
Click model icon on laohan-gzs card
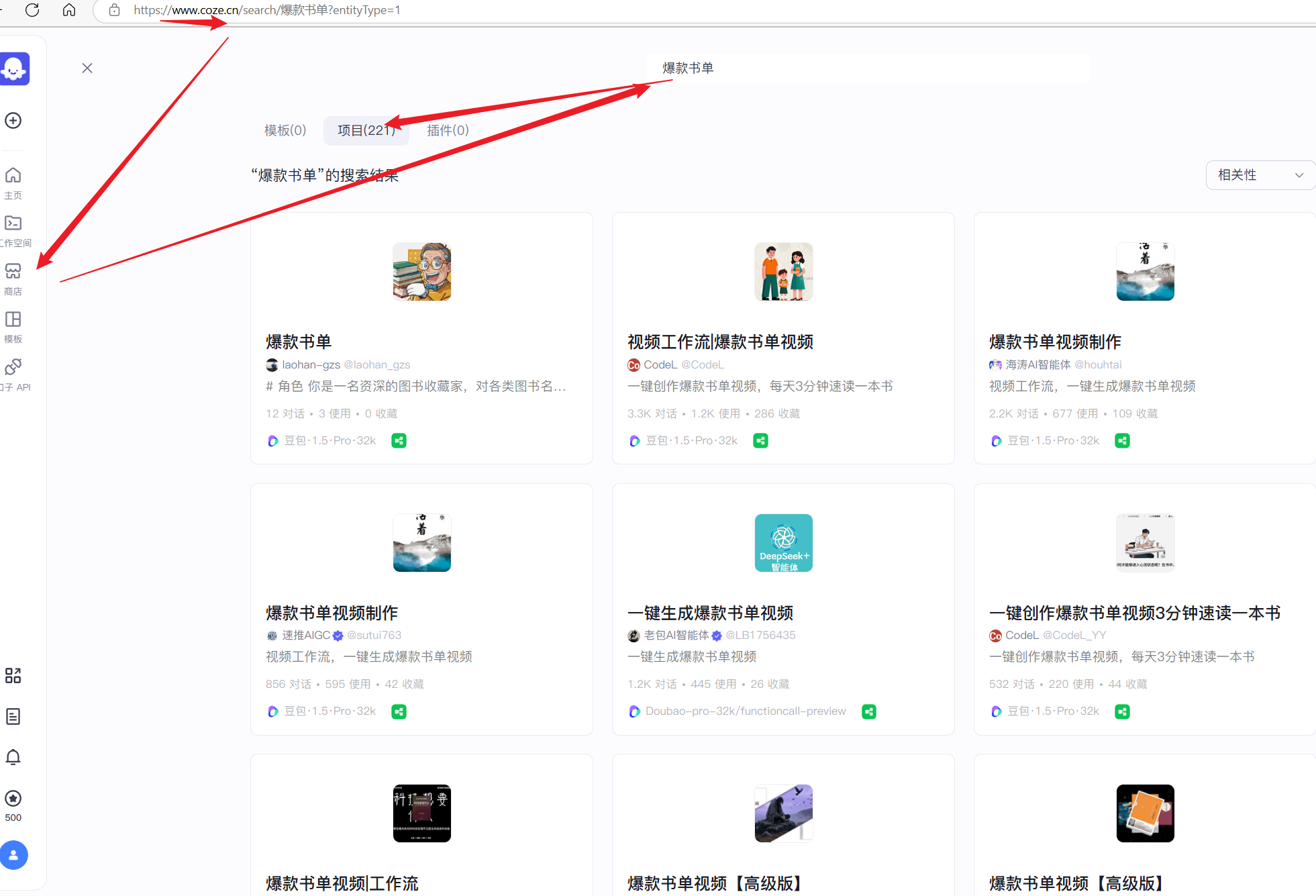(x=273, y=441)
